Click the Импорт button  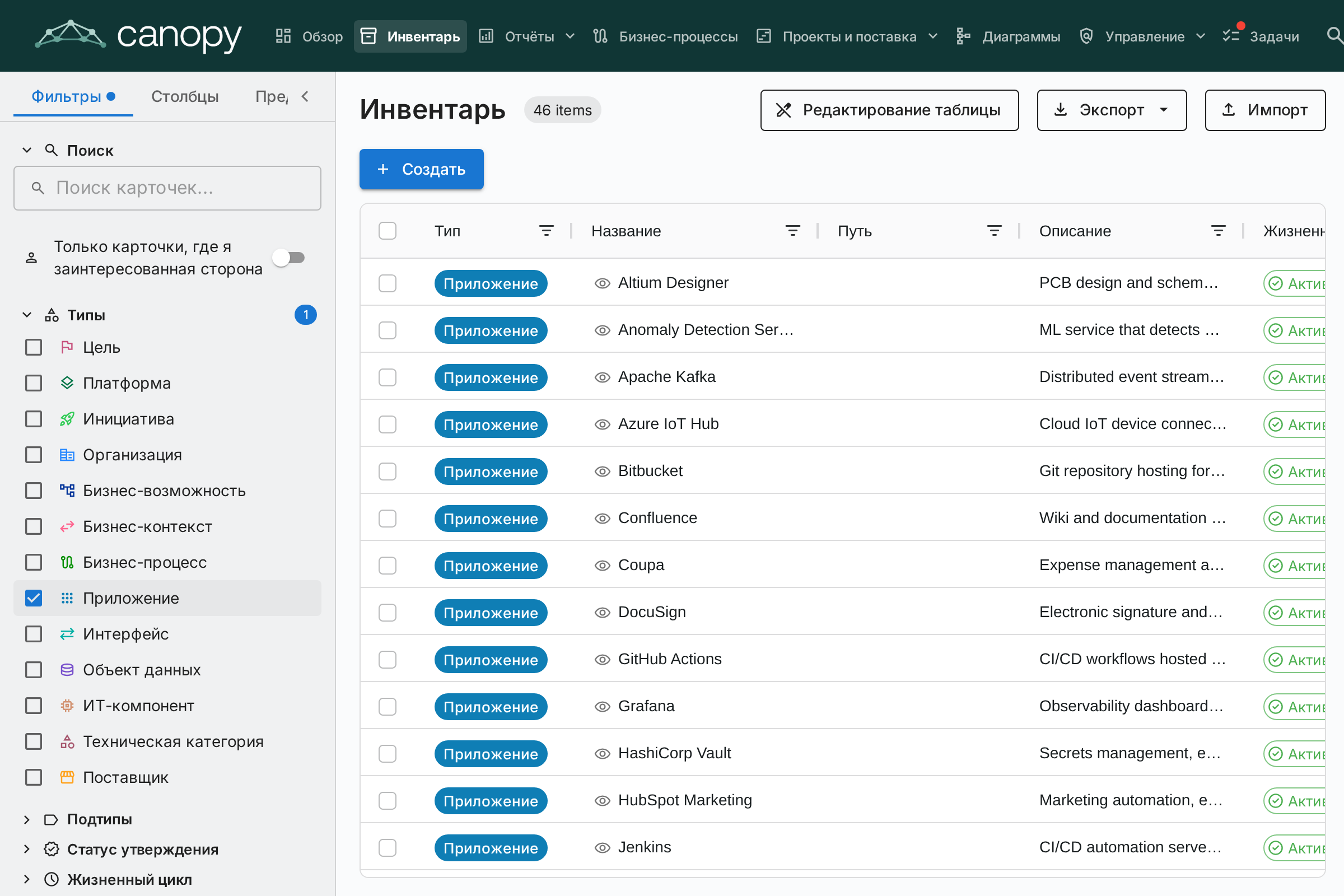(1265, 110)
